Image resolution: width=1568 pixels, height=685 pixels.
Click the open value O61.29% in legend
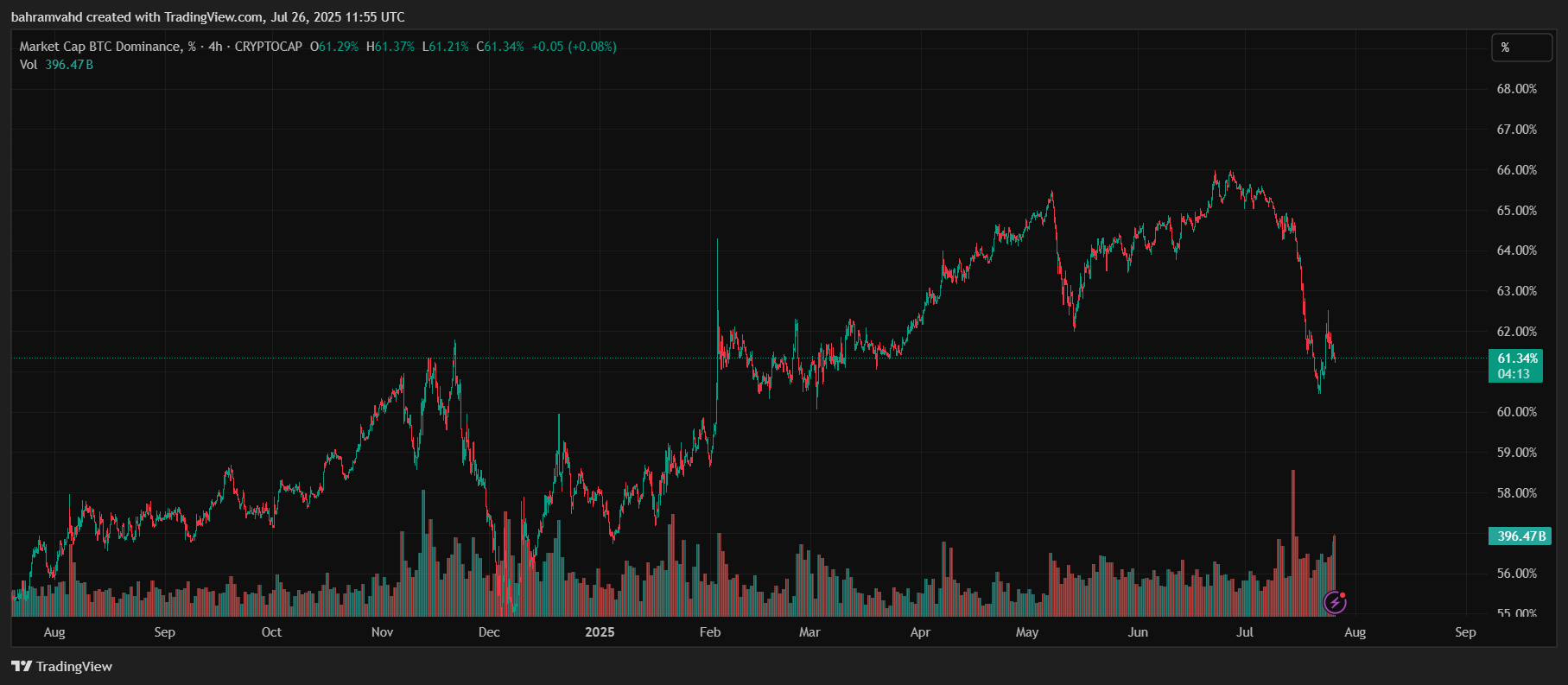pos(334,47)
